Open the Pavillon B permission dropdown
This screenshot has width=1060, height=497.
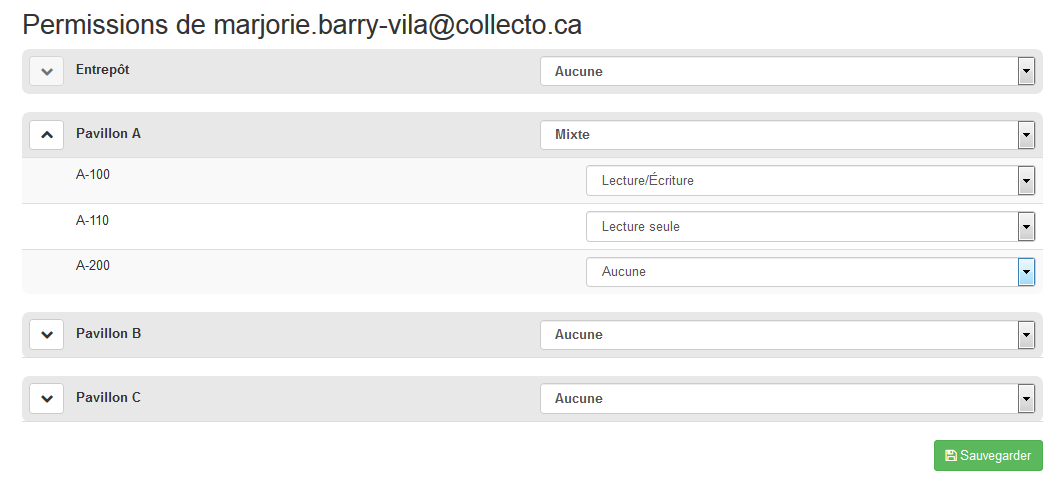(x=778, y=335)
